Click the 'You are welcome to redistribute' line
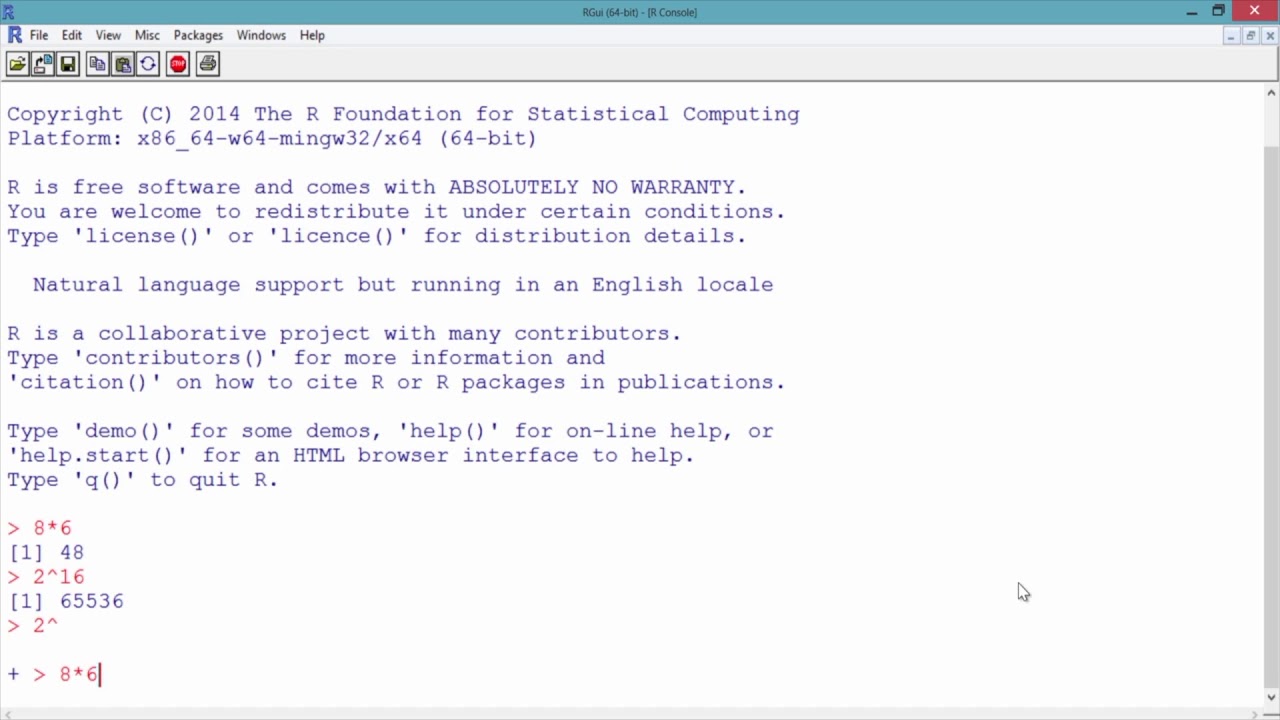 [x=397, y=212]
